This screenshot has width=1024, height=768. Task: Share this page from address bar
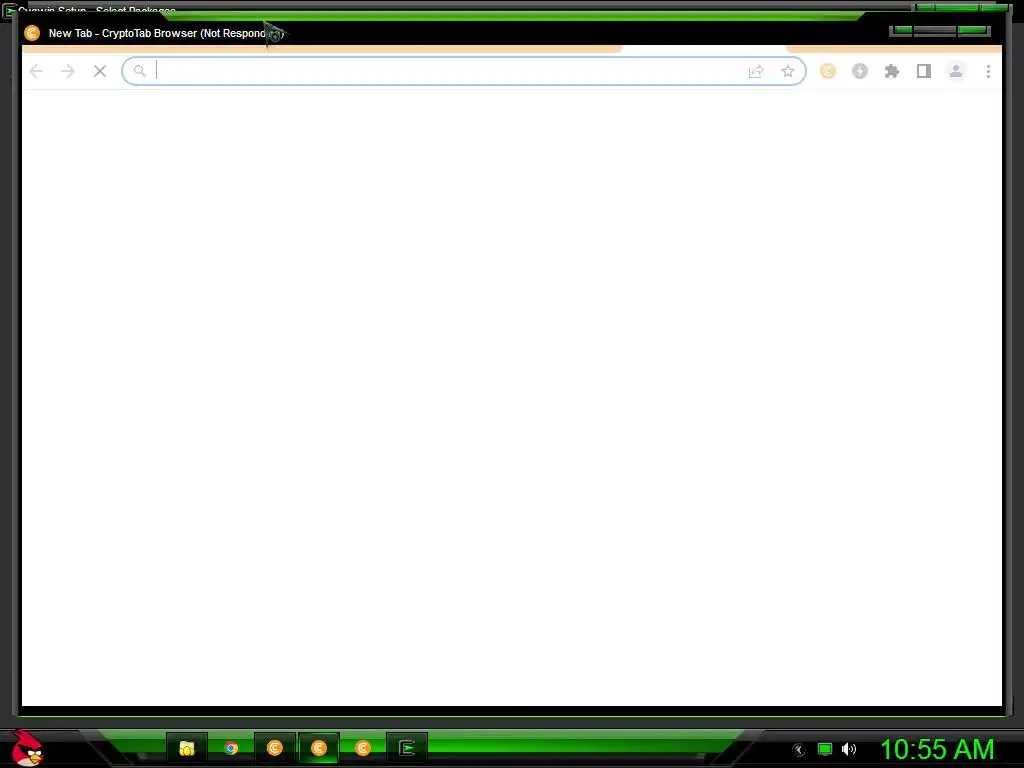(756, 71)
